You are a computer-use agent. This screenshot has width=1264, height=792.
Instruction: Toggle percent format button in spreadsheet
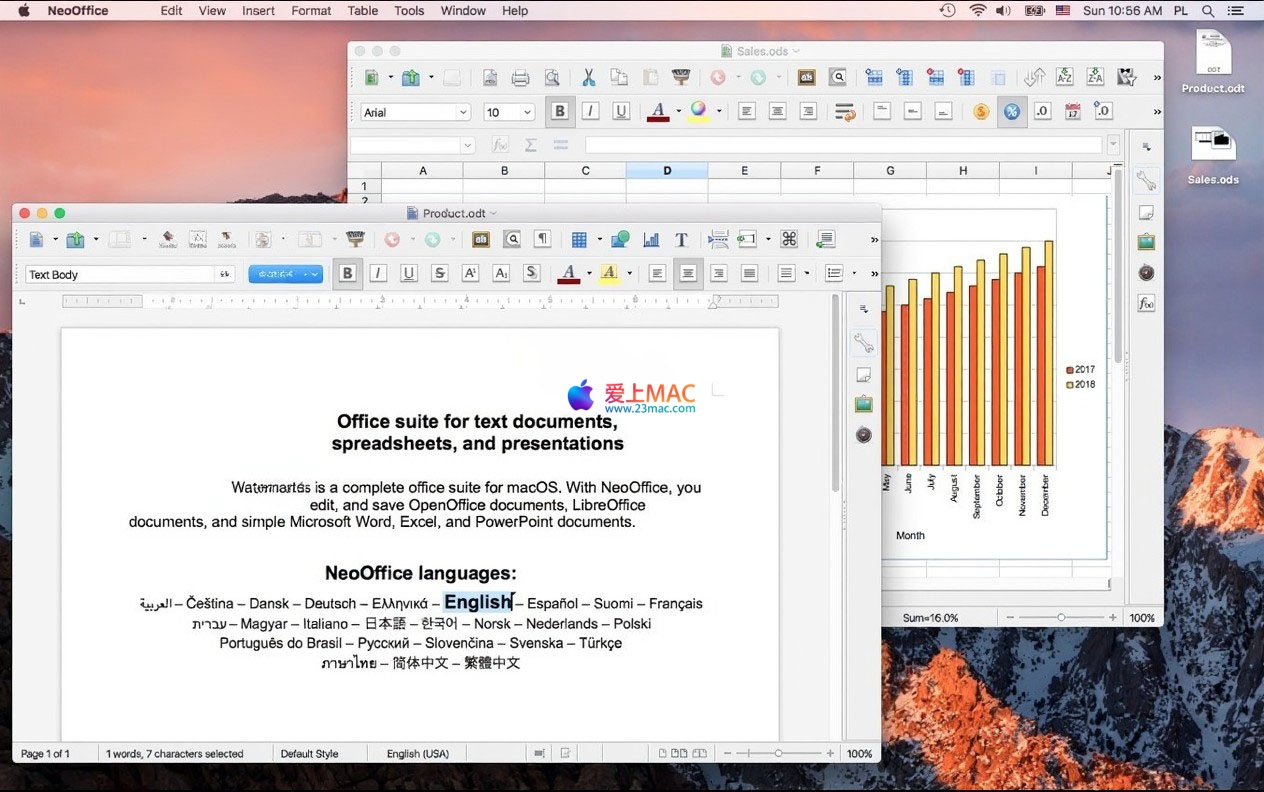click(1012, 112)
